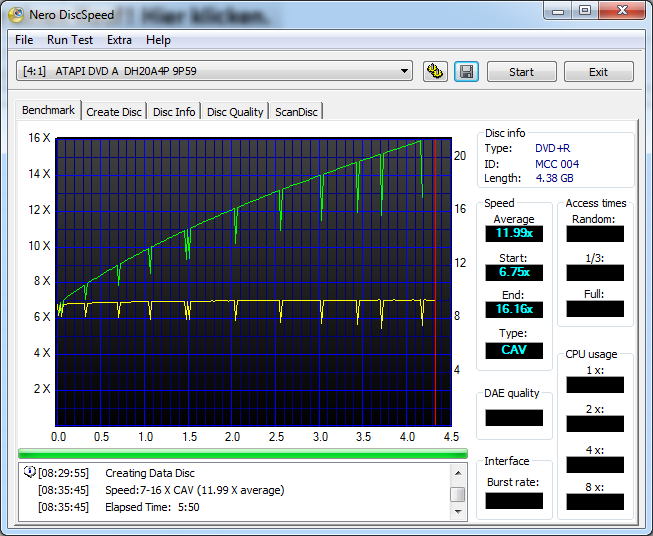Open the Run Test menu
Image resolution: width=653 pixels, height=536 pixels.
70,40
